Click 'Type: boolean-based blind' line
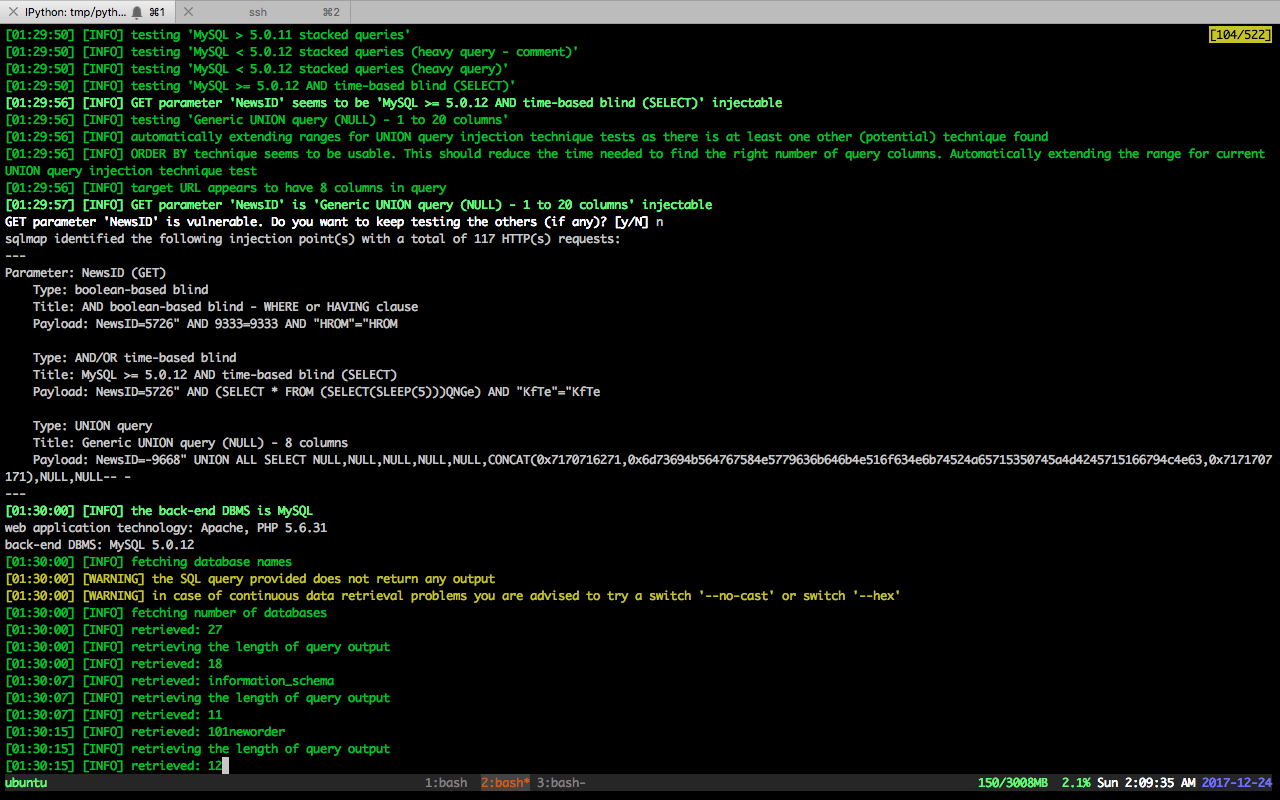The image size is (1280, 800). pyautogui.click(x=120, y=290)
